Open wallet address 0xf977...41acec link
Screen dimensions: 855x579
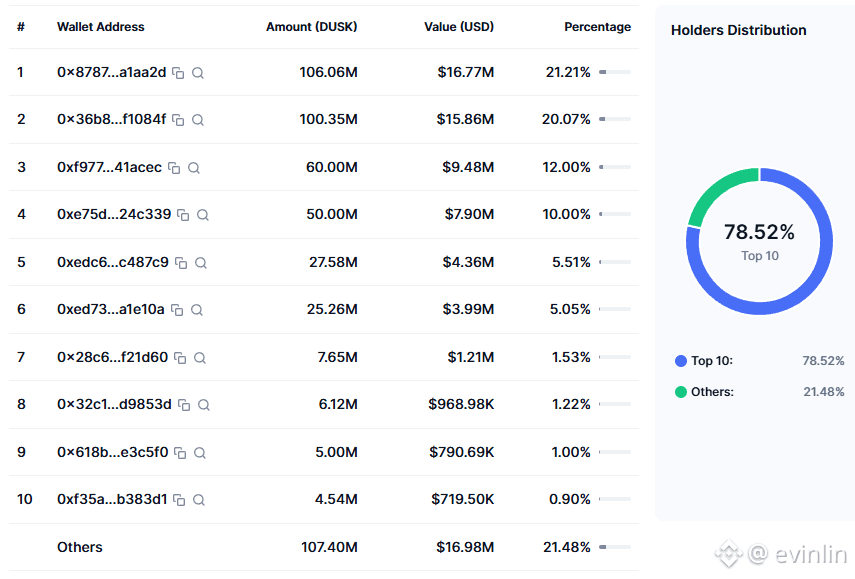(x=109, y=167)
